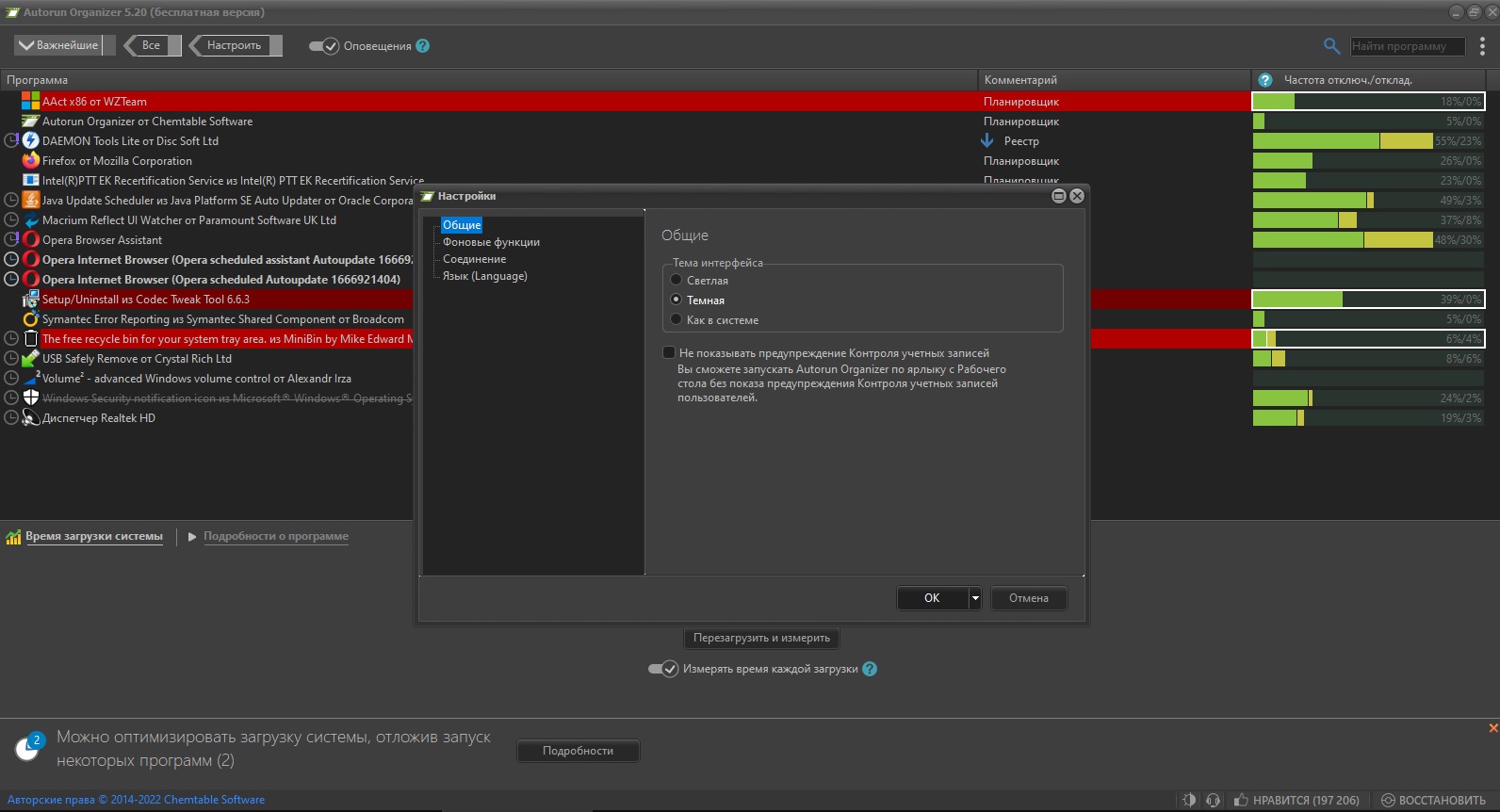Select Общие in the settings tree

[462, 225]
